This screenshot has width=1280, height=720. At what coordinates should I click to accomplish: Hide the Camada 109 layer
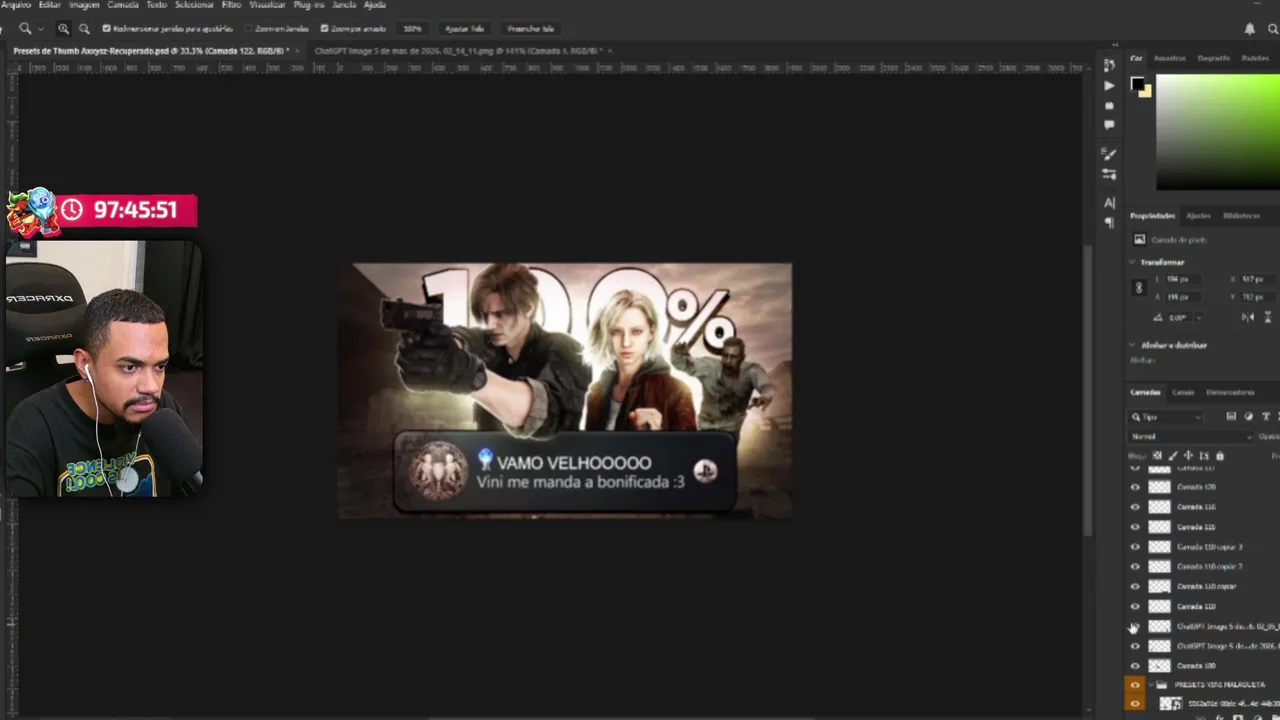1135,666
